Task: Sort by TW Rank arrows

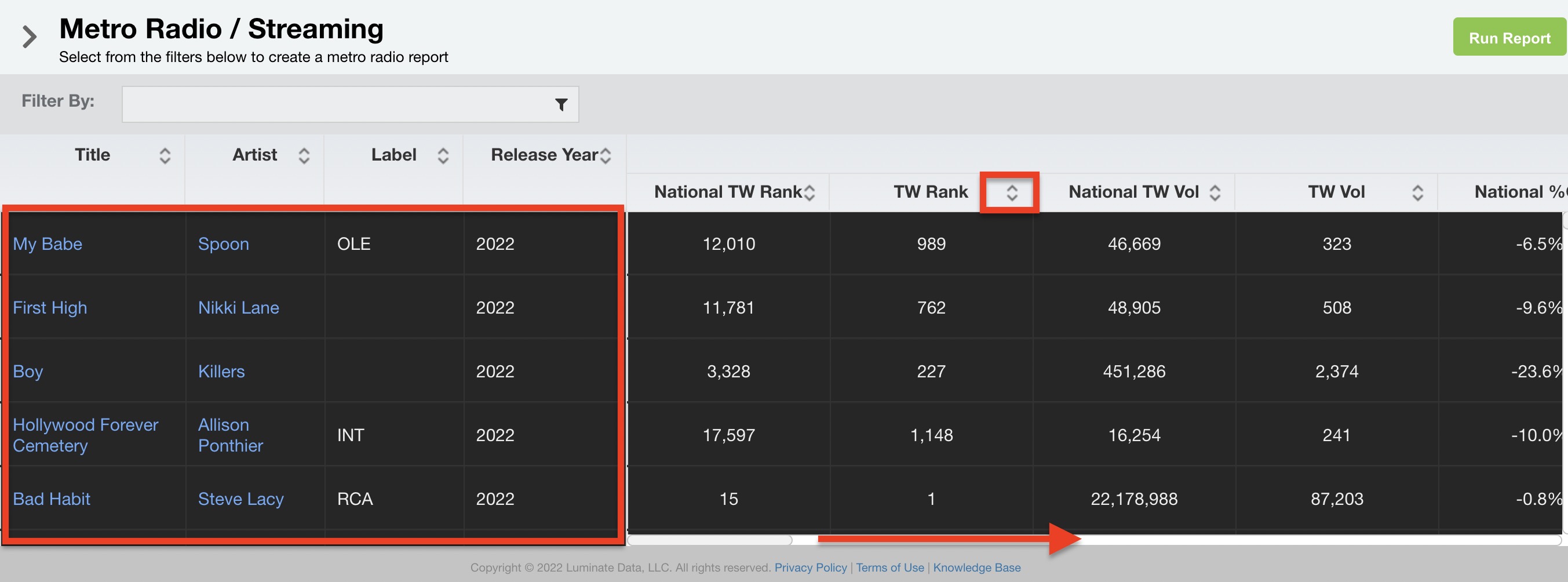Action: 1012,193
